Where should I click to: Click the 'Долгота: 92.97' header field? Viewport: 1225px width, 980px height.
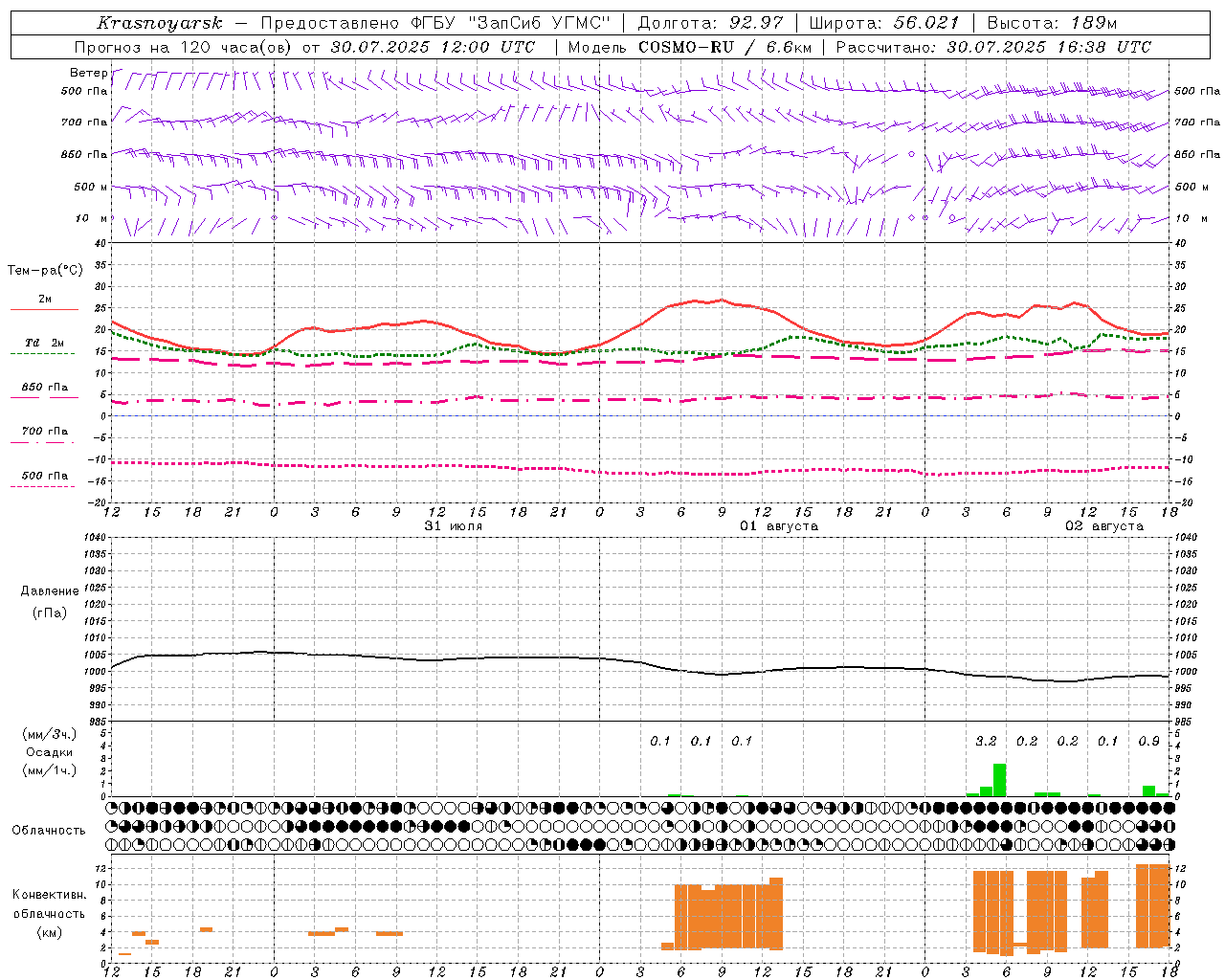(710, 23)
